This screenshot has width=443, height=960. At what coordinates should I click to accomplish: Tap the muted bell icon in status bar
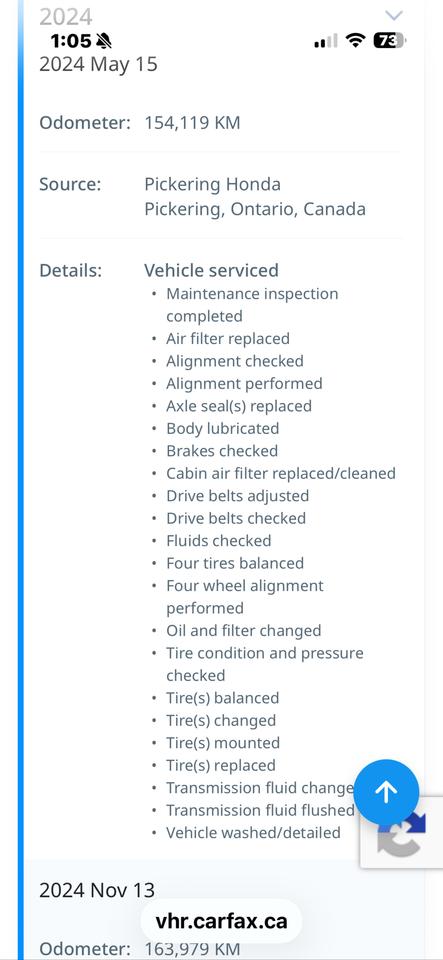click(104, 41)
